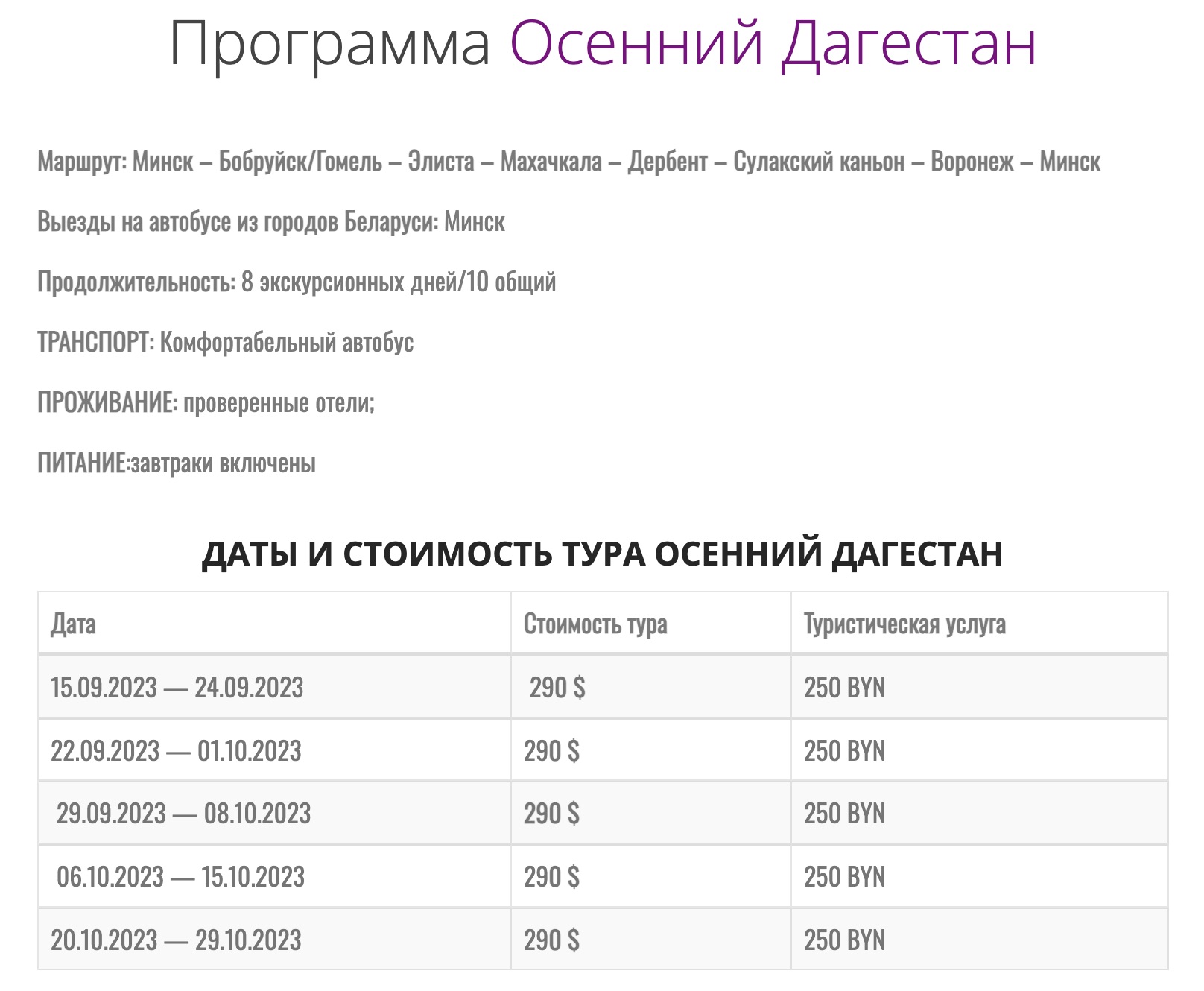Click the 290 $ price in the 15.09.2023 row
The height and width of the screenshot is (991, 1204).
click(557, 688)
